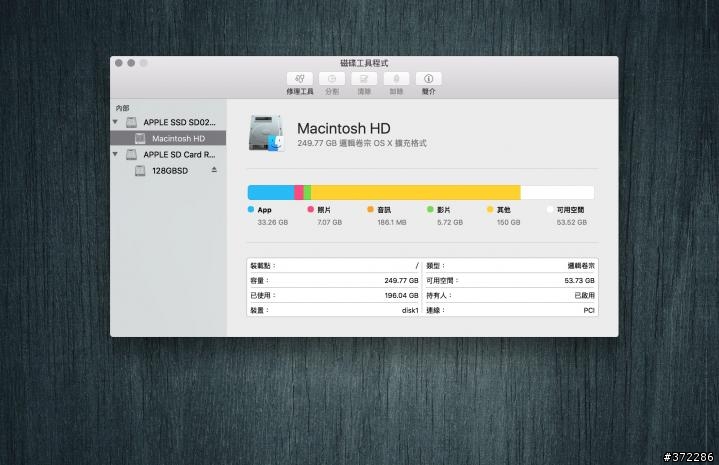The height and width of the screenshot is (465, 719).
Task: Collapse the APPLE SSD SD02 disk tree
Action: 116,122
